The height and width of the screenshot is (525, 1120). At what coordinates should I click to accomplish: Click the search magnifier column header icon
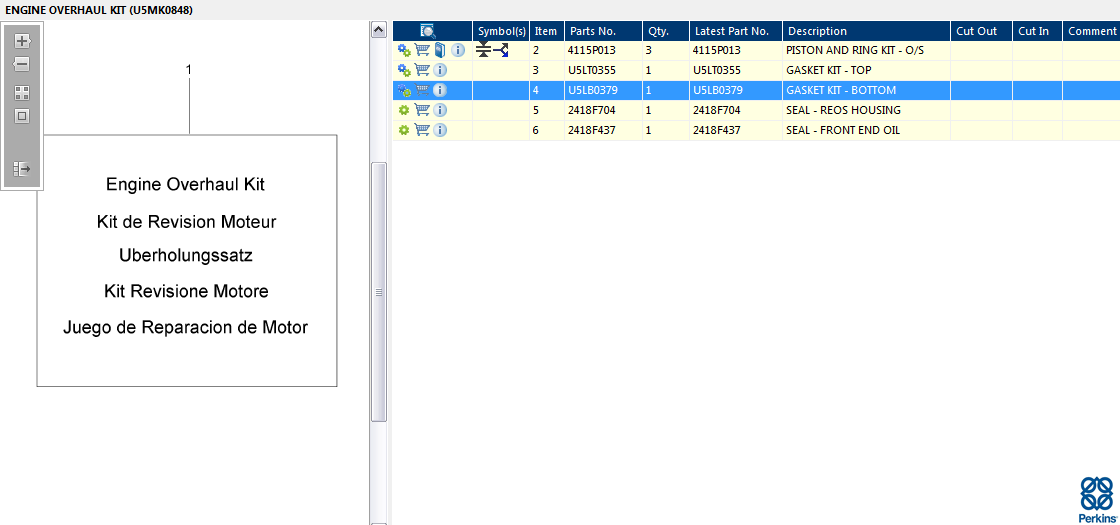(x=428, y=31)
